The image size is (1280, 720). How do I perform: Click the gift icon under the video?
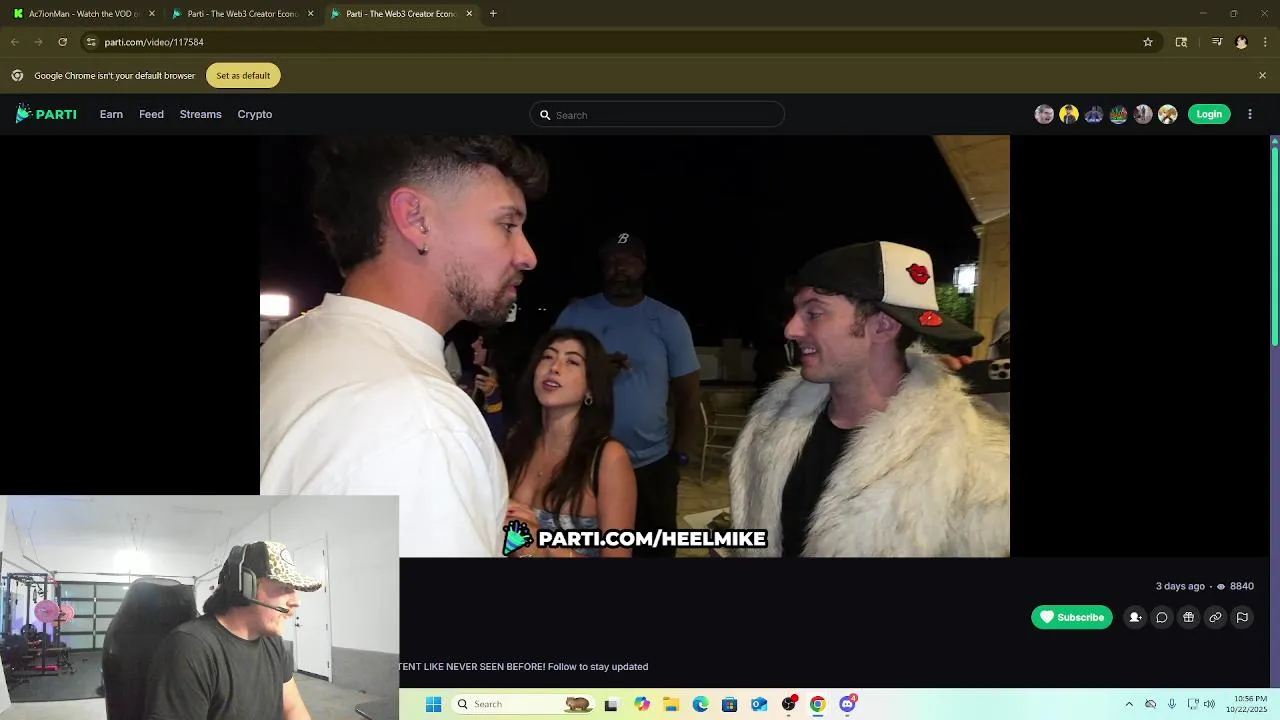[1188, 617]
